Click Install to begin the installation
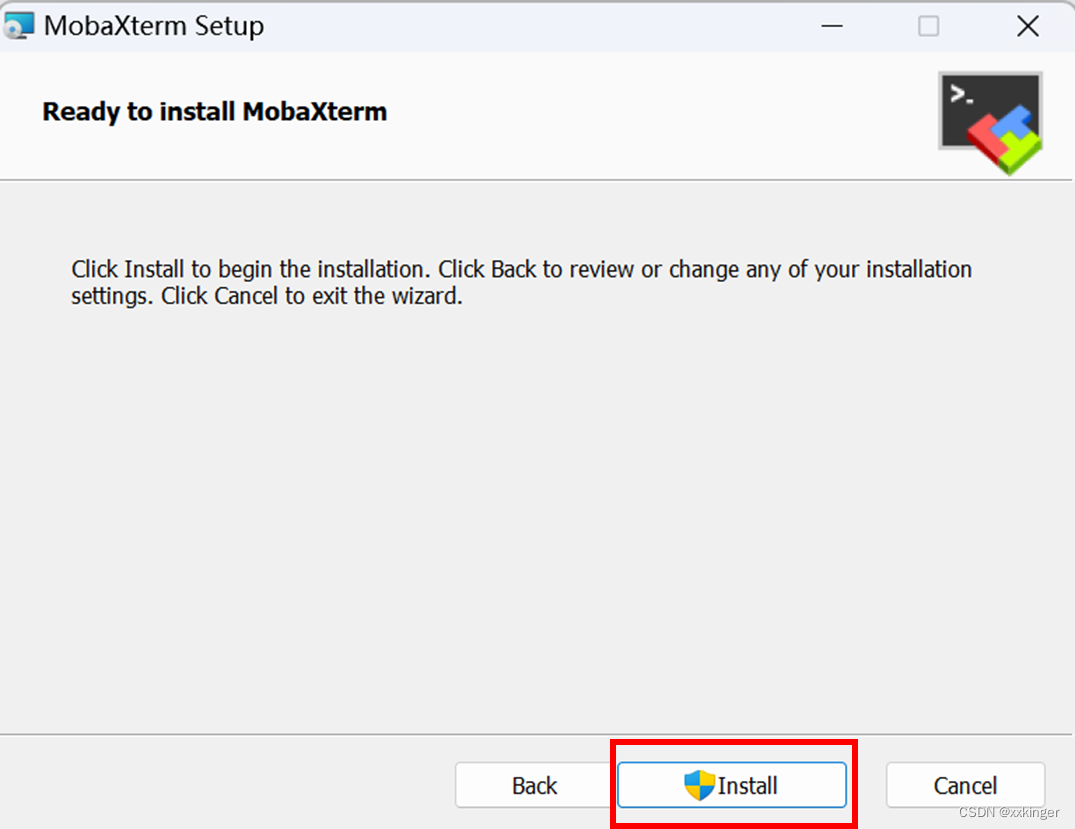 (x=732, y=784)
